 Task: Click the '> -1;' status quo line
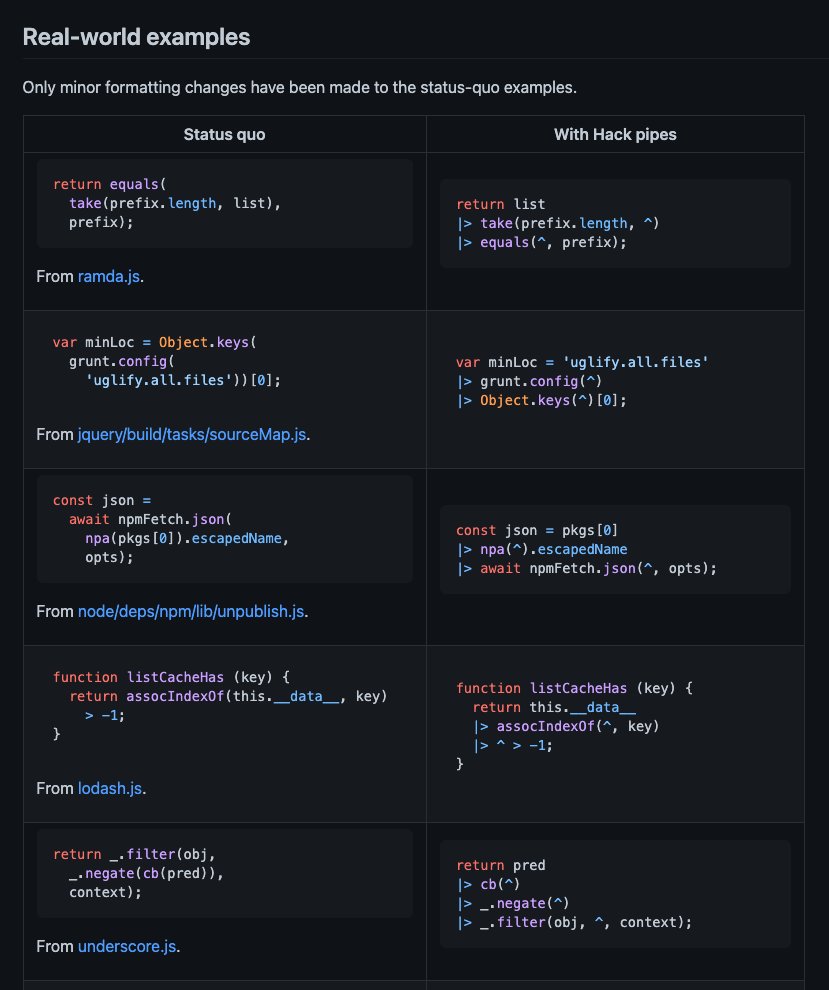(105, 715)
